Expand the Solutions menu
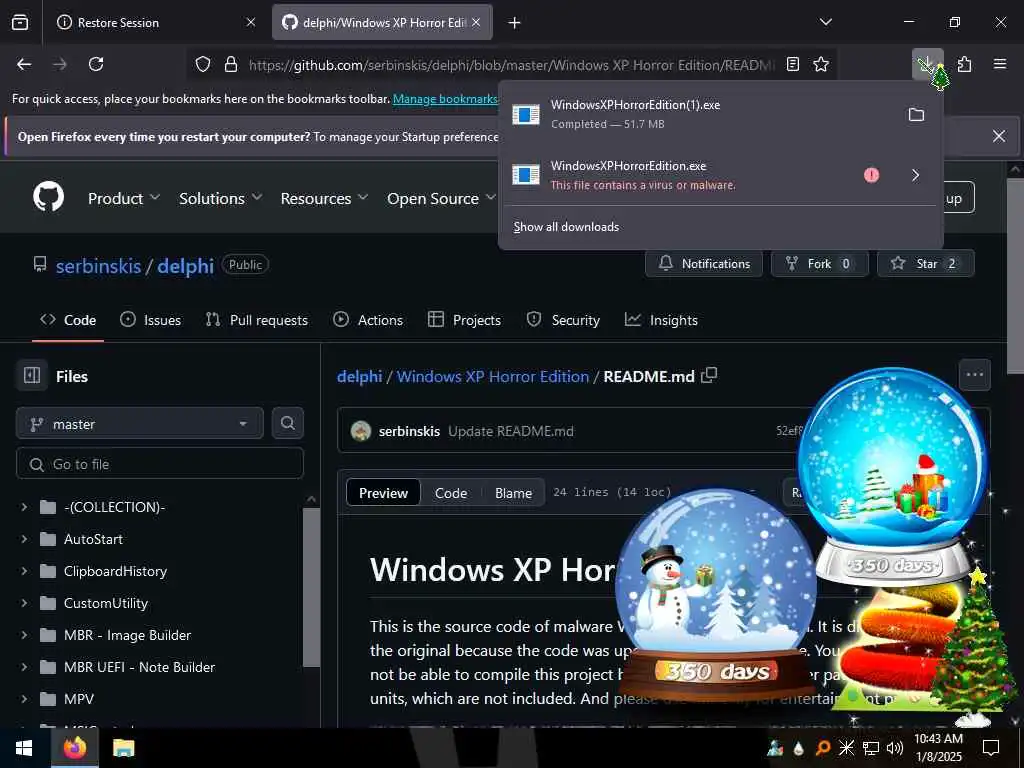Viewport: 1024px width, 768px height. 220,198
